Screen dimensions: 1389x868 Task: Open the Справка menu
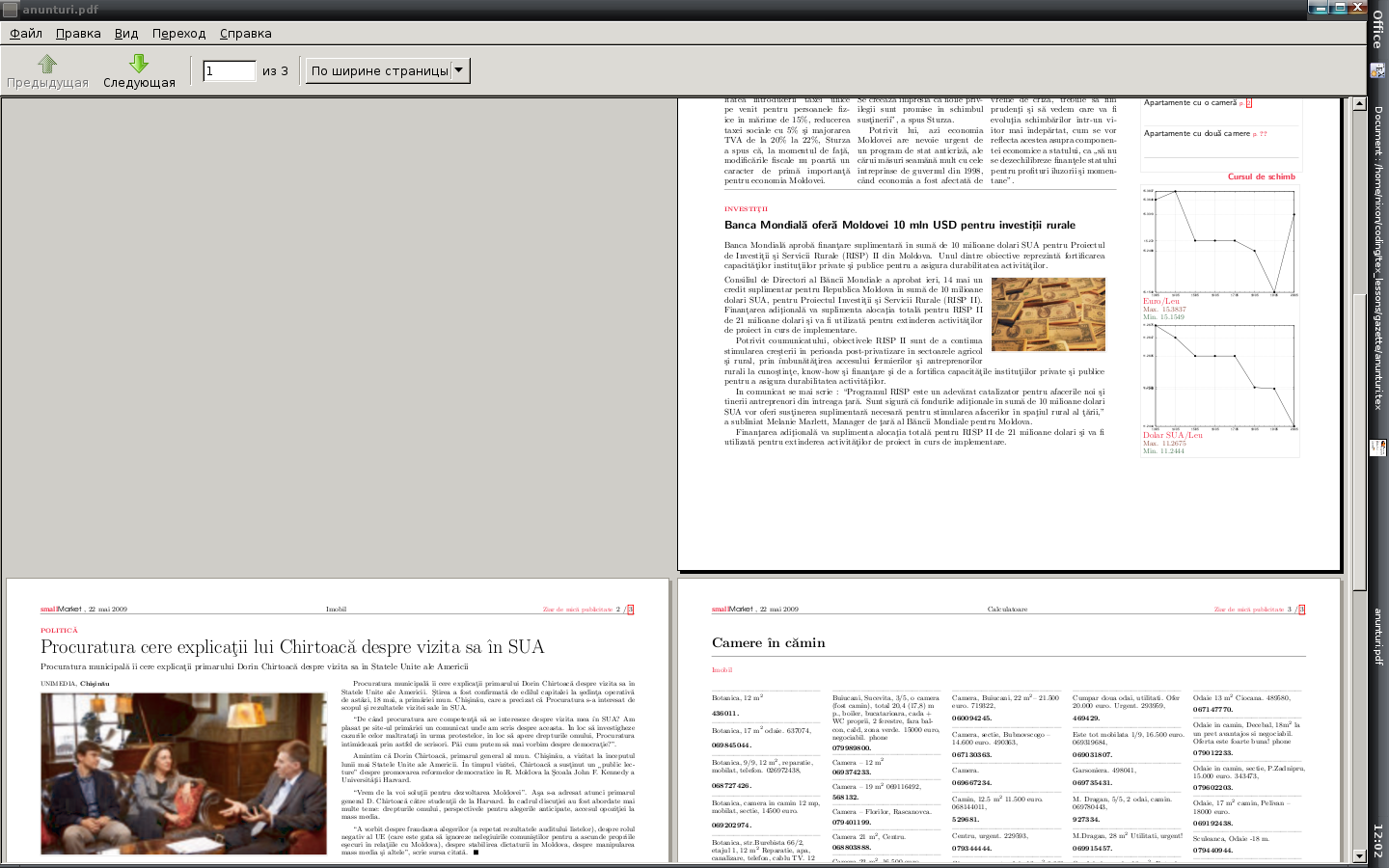coord(245,33)
